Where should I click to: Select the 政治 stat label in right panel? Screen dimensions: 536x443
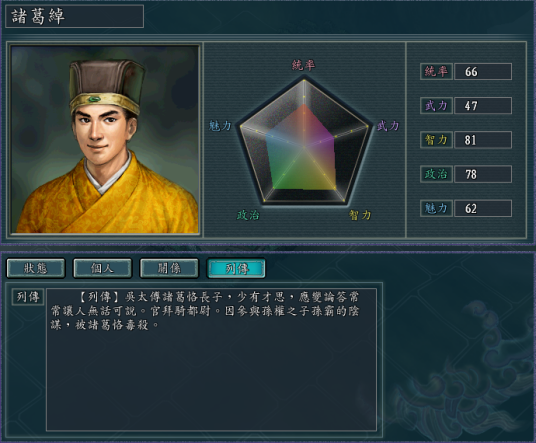436,174
